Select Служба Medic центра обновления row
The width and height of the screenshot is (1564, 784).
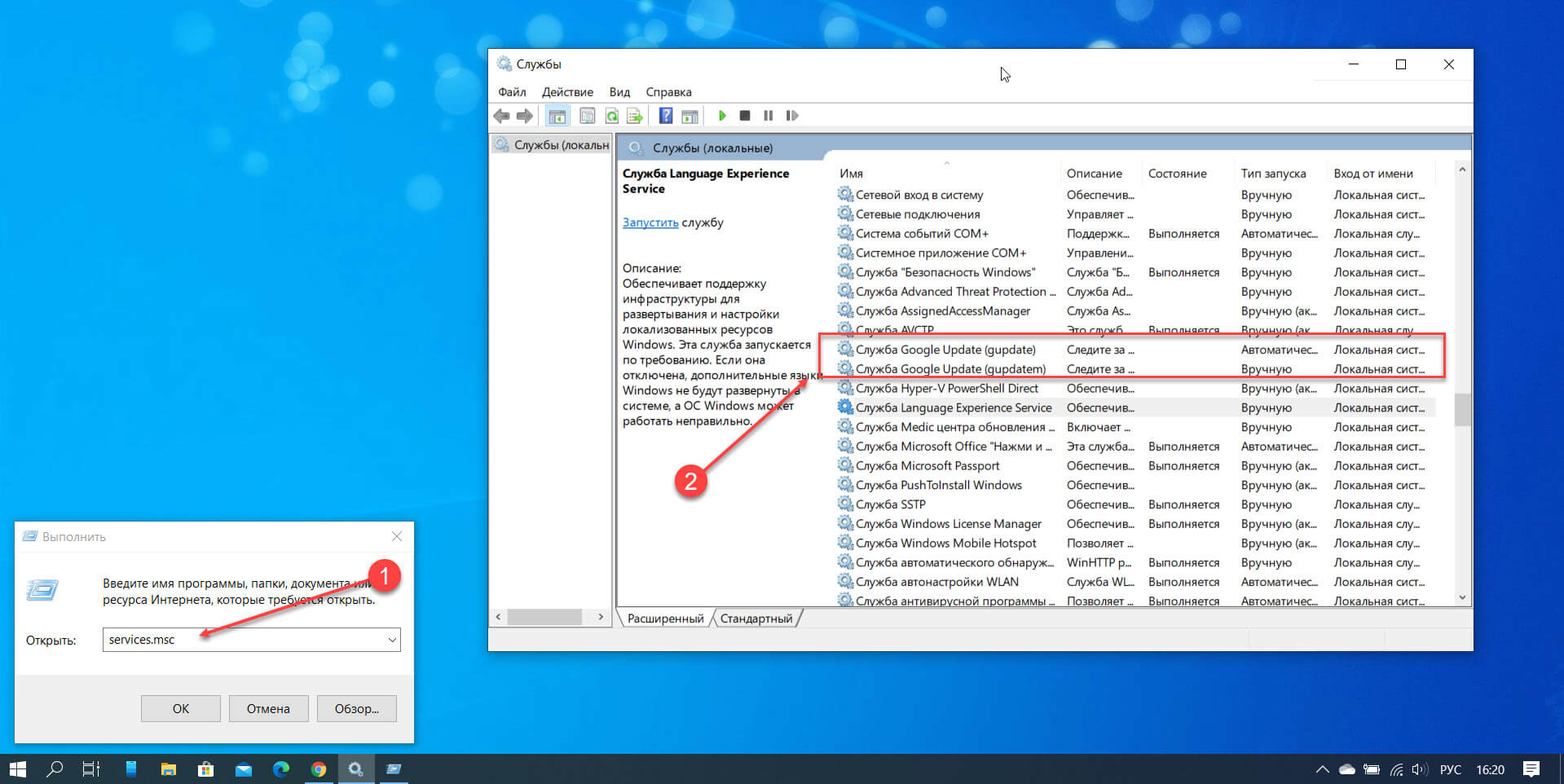[1135, 427]
